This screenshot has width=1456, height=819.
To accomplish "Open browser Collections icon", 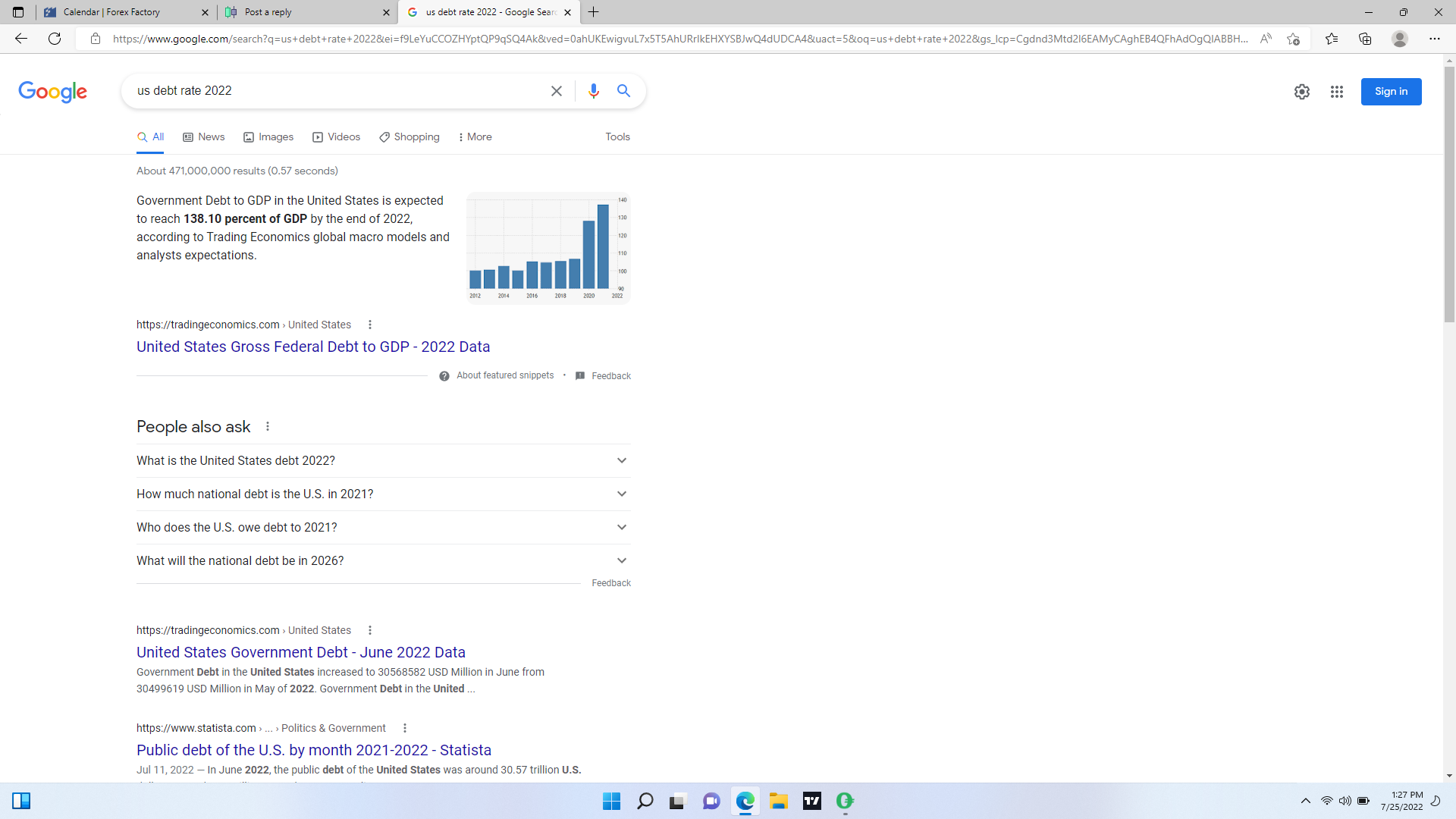I will [1365, 39].
